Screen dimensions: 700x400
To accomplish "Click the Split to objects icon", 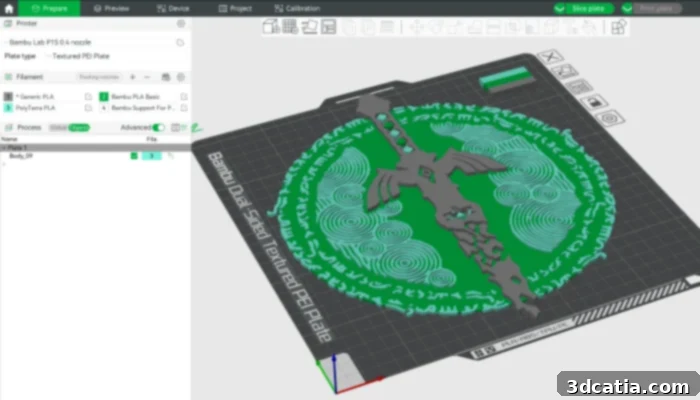I will tap(349, 27).
